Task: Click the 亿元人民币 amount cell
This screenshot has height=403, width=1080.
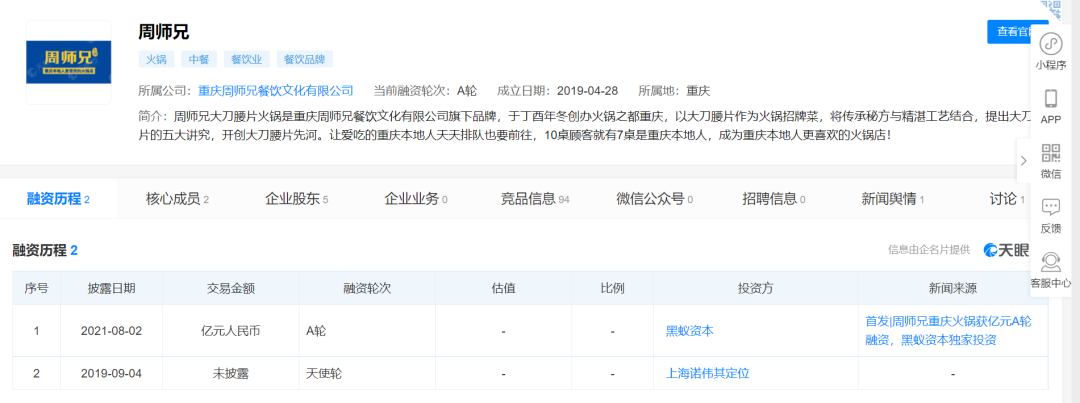Action: 231,331
